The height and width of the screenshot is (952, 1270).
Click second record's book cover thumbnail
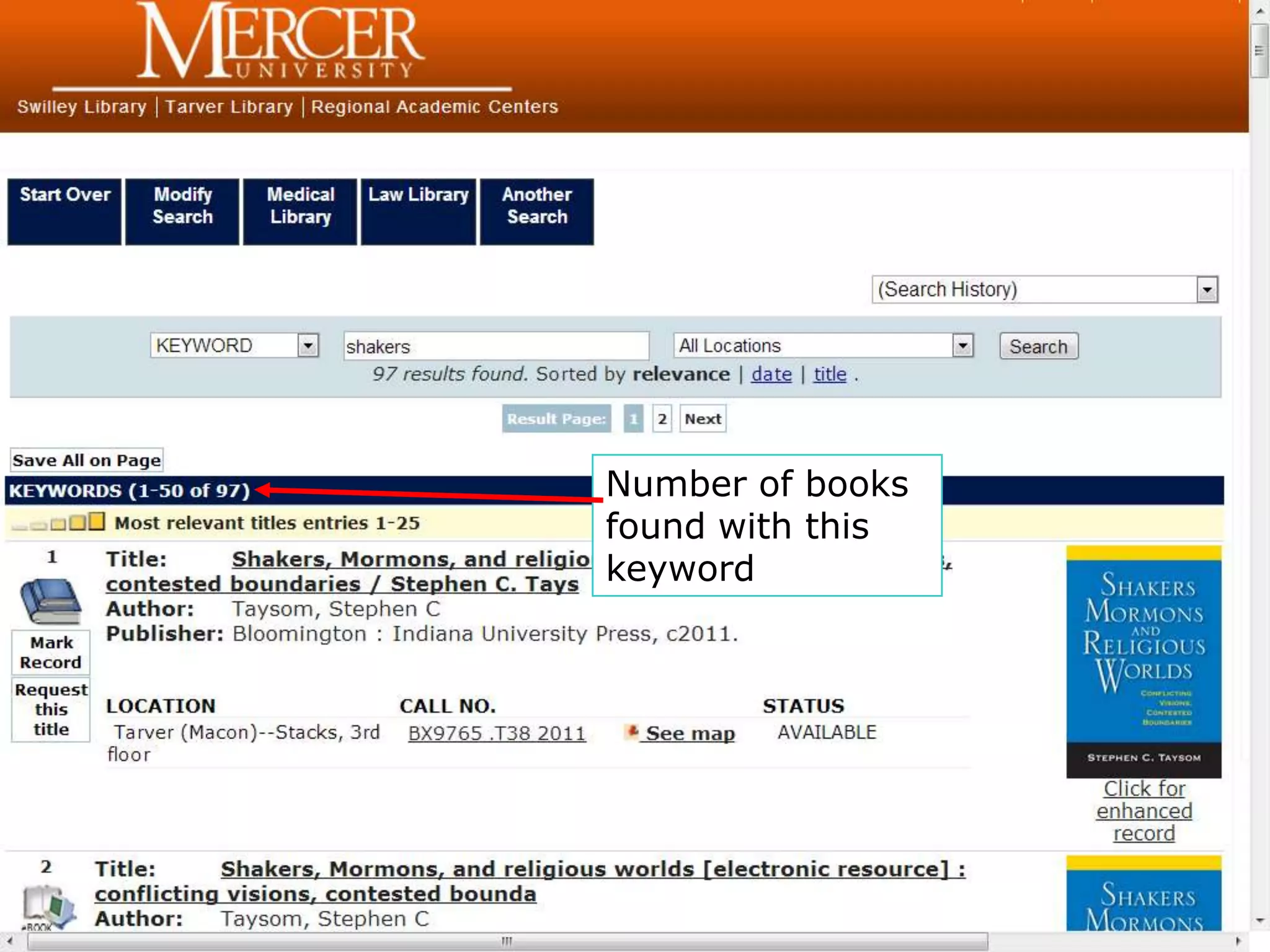click(x=1144, y=893)
